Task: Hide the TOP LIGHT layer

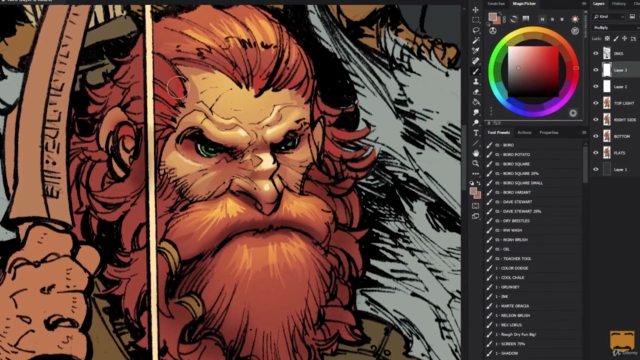Action: [596, 103]
